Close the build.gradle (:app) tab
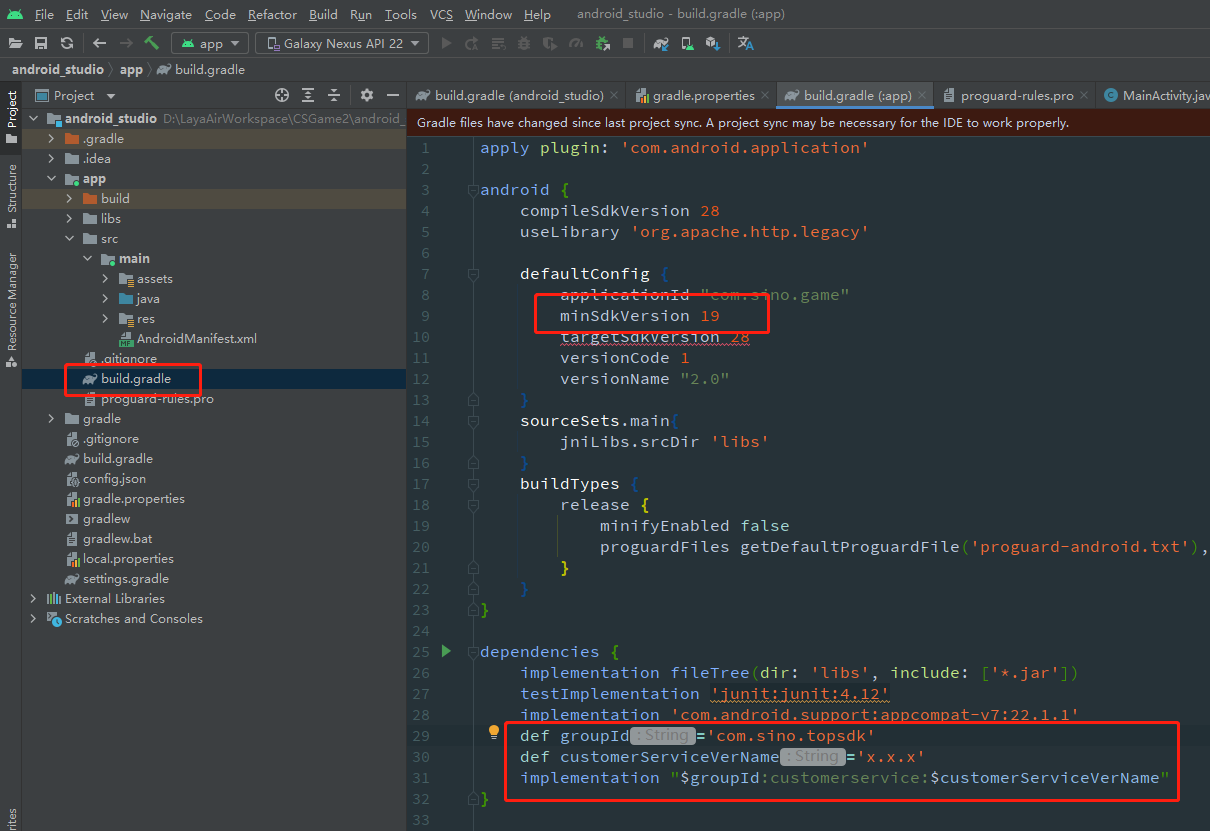The height and width of the screenshot is (831, 1210). pos(921,96)
